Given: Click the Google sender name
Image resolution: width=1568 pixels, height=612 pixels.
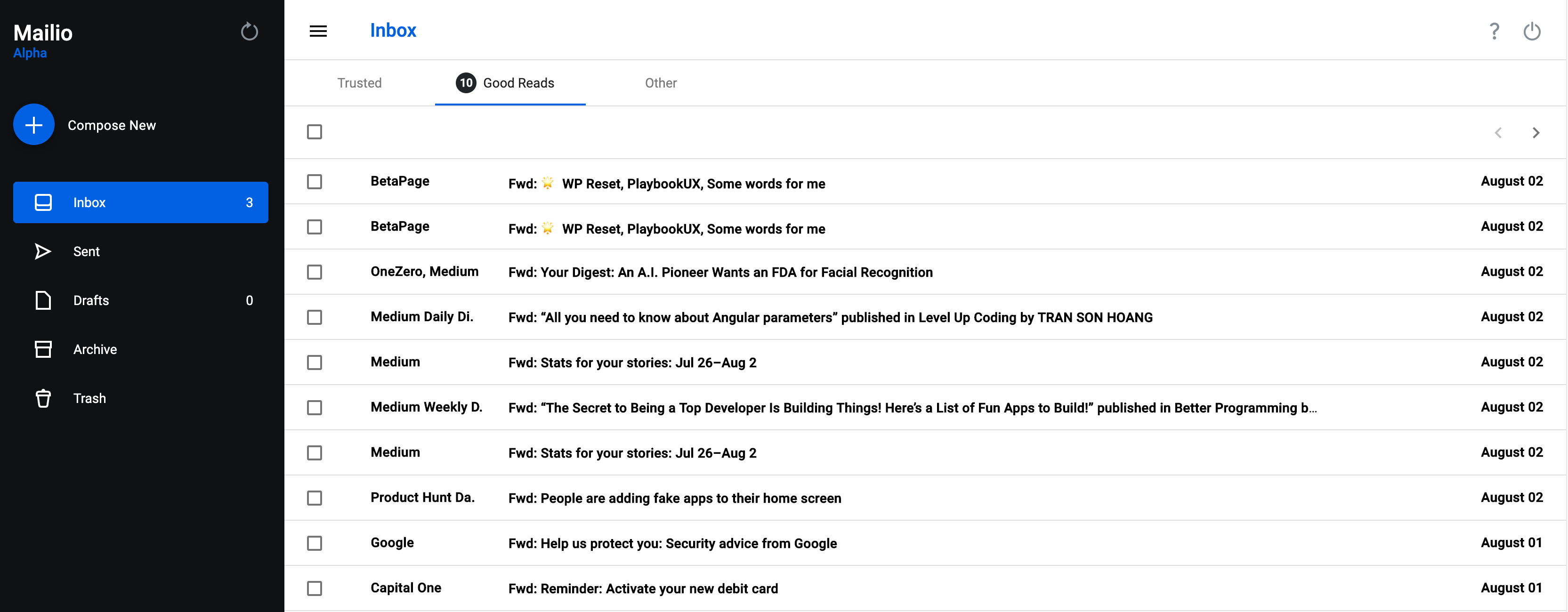Looking at the screenshot, I should 392,543.
